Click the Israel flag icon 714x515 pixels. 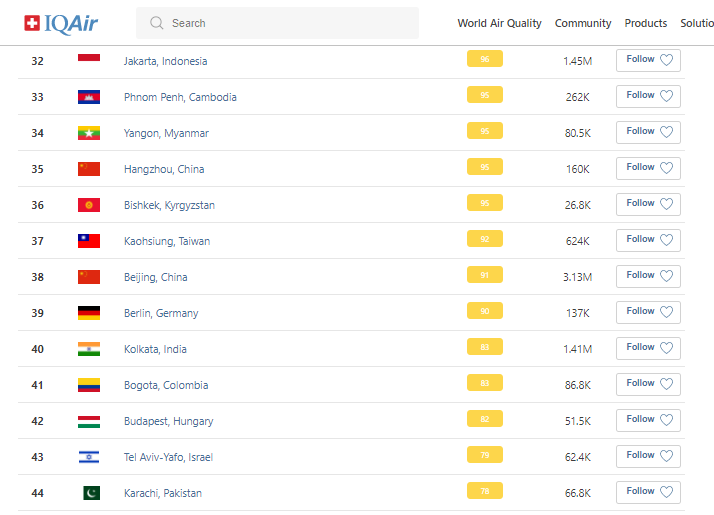click(x=89, y=457)
